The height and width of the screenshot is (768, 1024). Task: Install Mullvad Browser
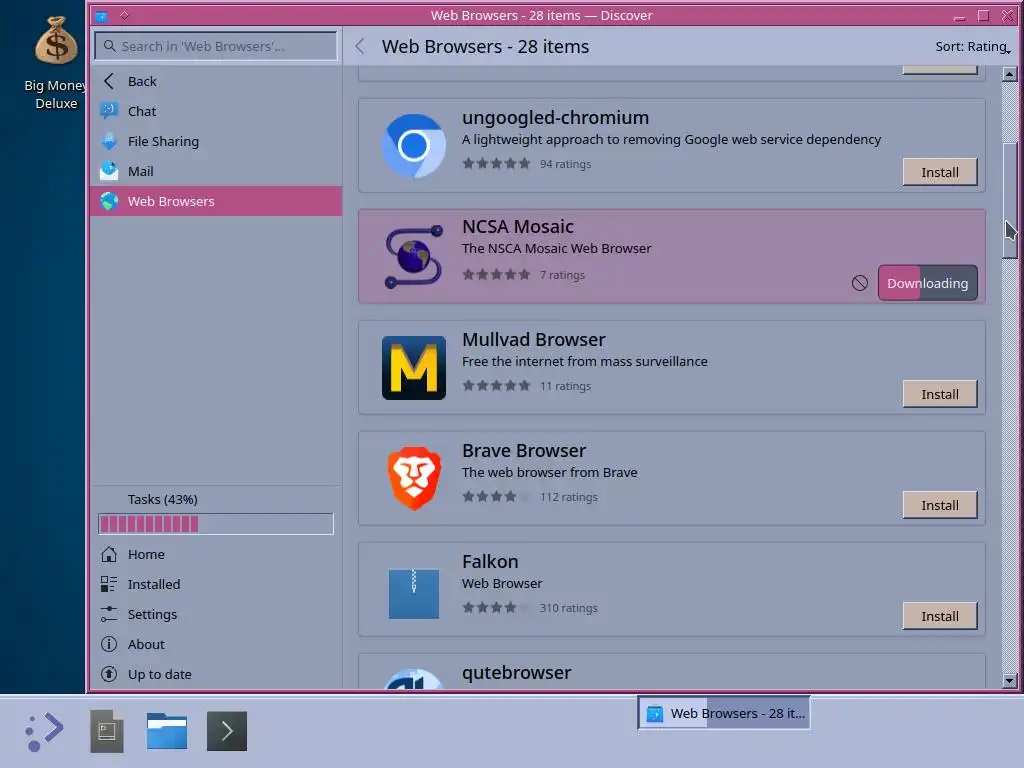click(940, 394)
